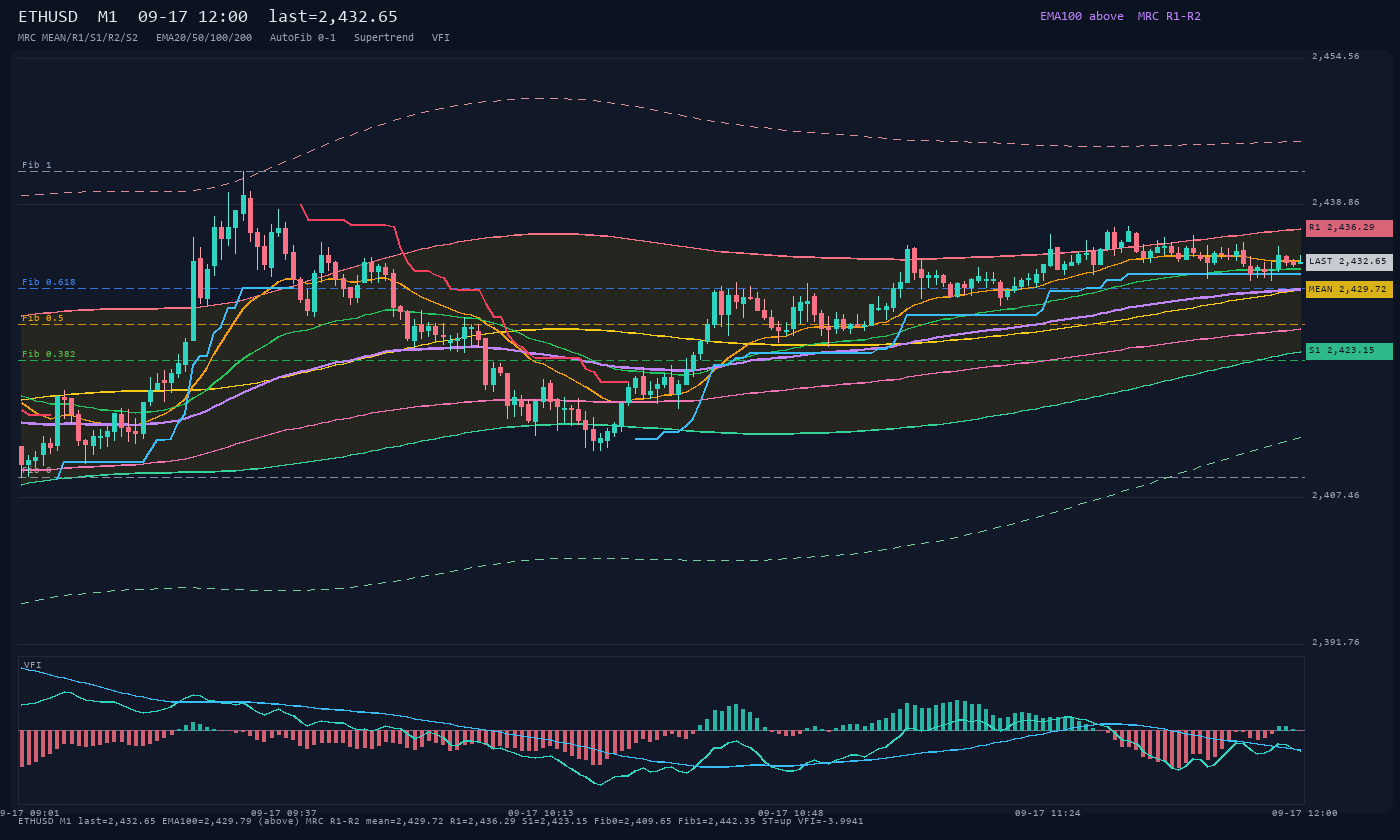Click the green 'Fib 0.382' level label
Screen dimensions: 1400x840
pos(49,354)
